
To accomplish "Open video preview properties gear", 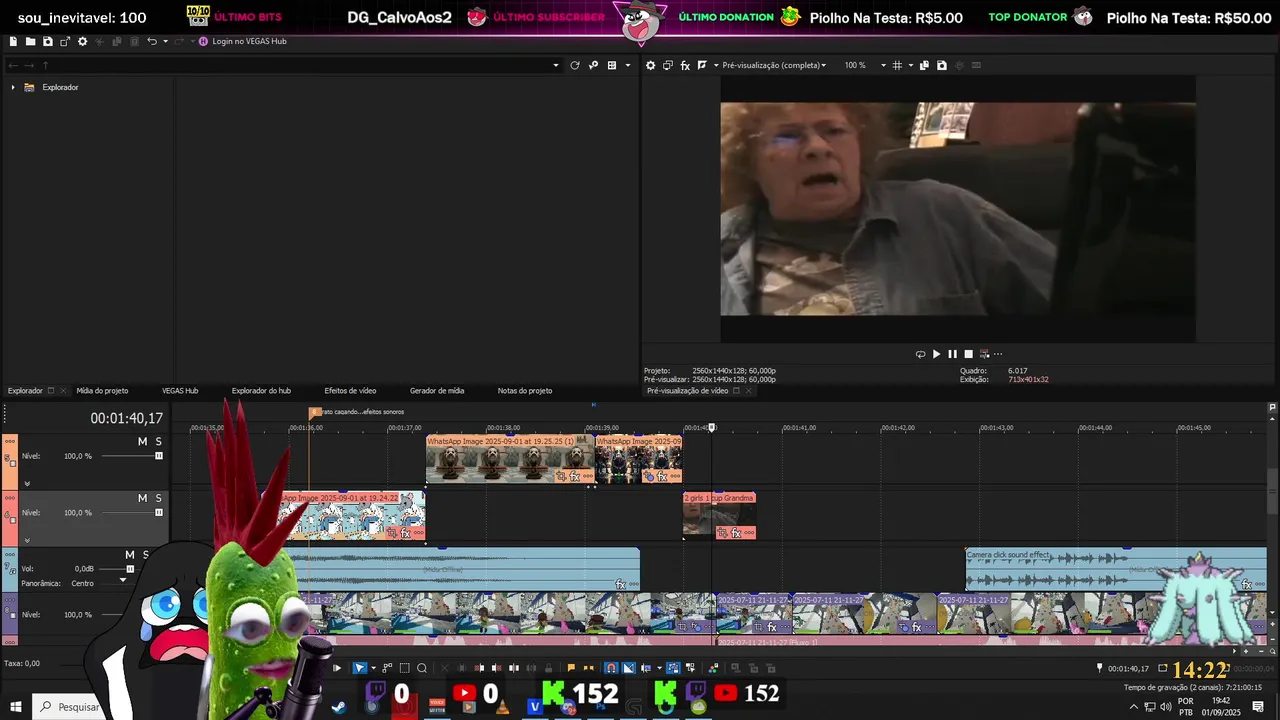I will click(650, 65).
